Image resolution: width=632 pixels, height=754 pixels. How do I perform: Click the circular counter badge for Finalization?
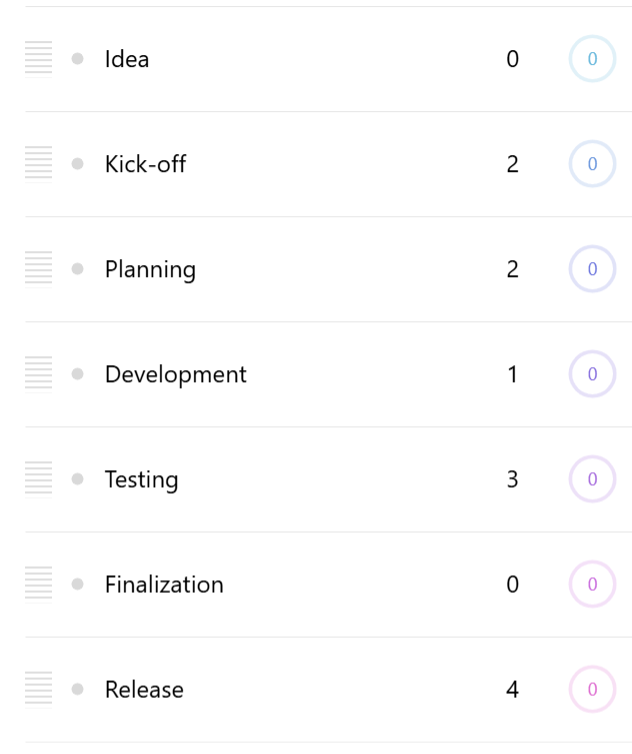click(x=592, y=584)
